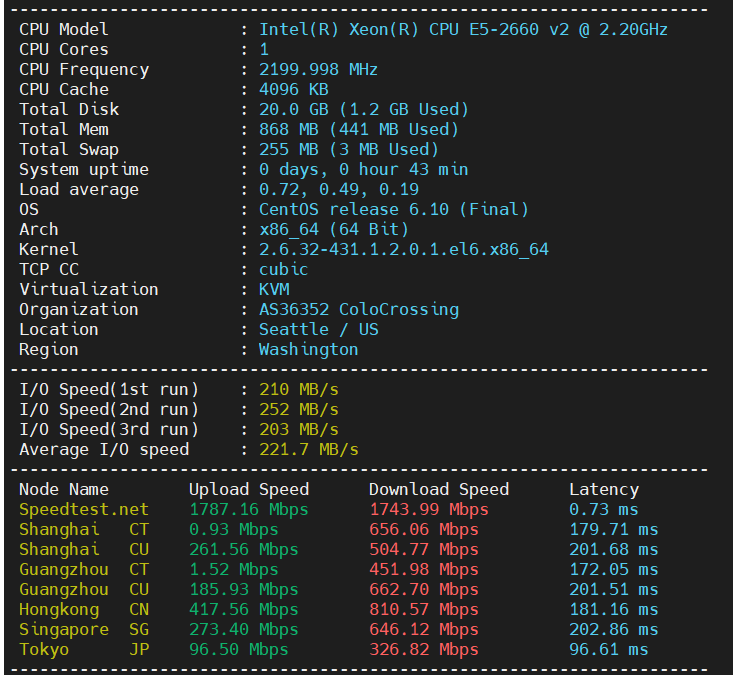Click the Download Speed column header
733x675 pixels.
pos(438,489)
